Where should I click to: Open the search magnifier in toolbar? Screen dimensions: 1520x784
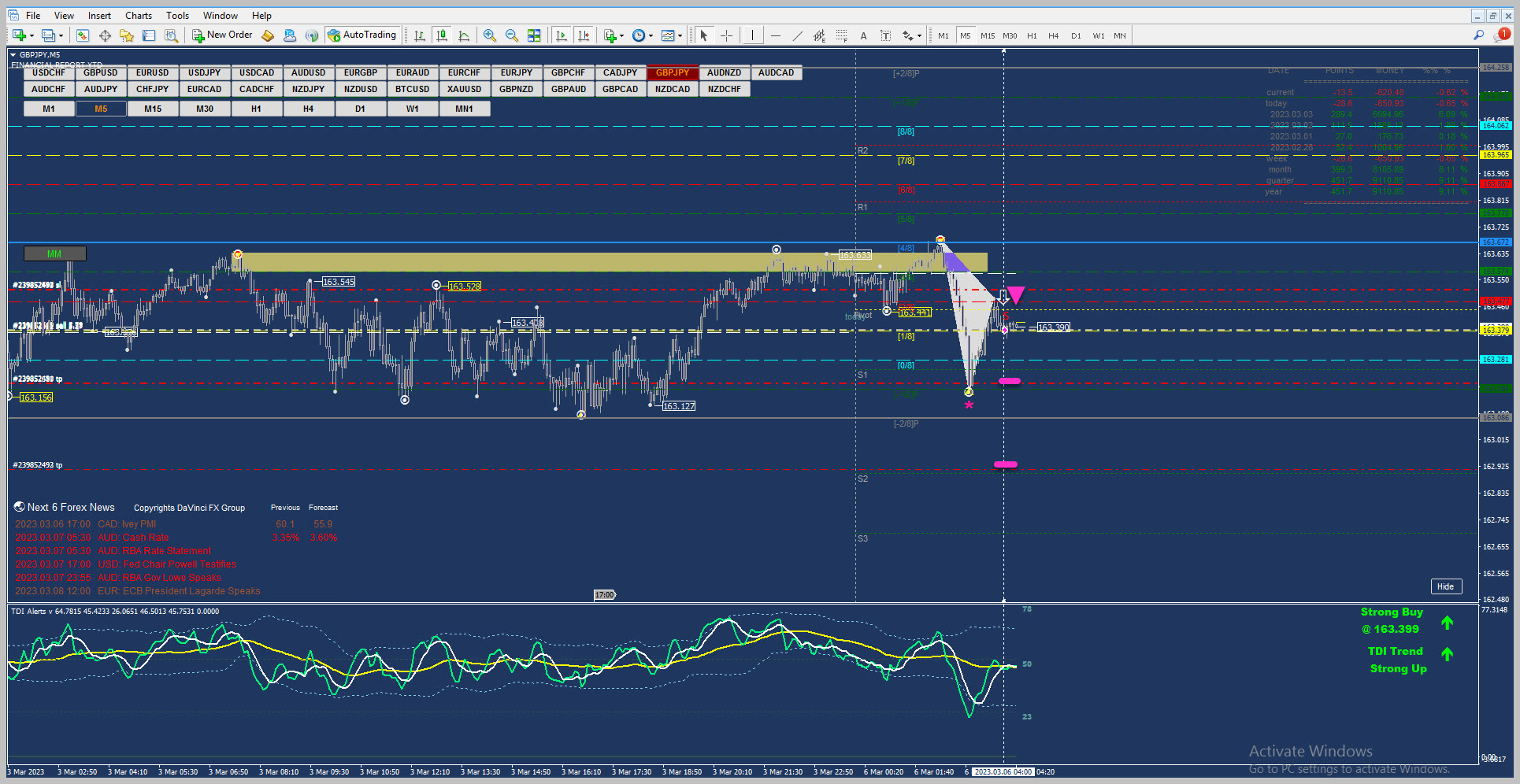tap(1478, 35)
